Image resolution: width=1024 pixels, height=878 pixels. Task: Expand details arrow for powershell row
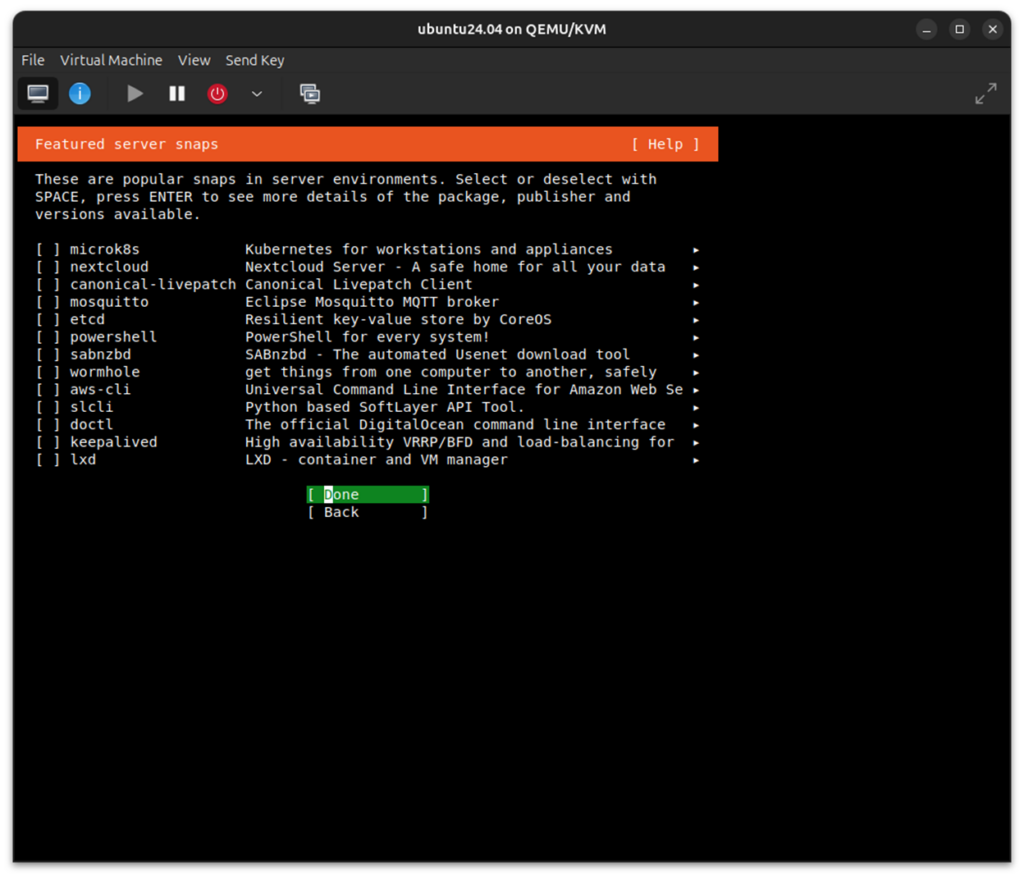(696, 338)
